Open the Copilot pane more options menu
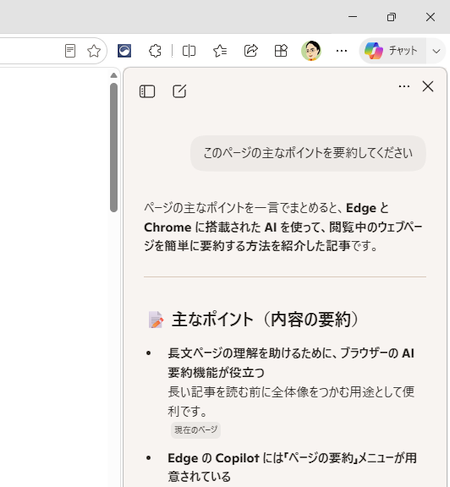 (x=404, y=87)
